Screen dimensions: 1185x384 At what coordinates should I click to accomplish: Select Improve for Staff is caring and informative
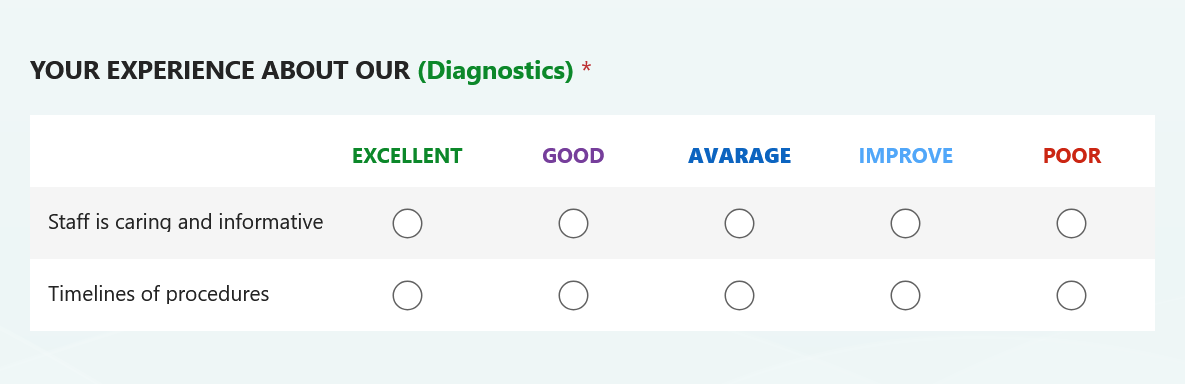pos(905,224)
